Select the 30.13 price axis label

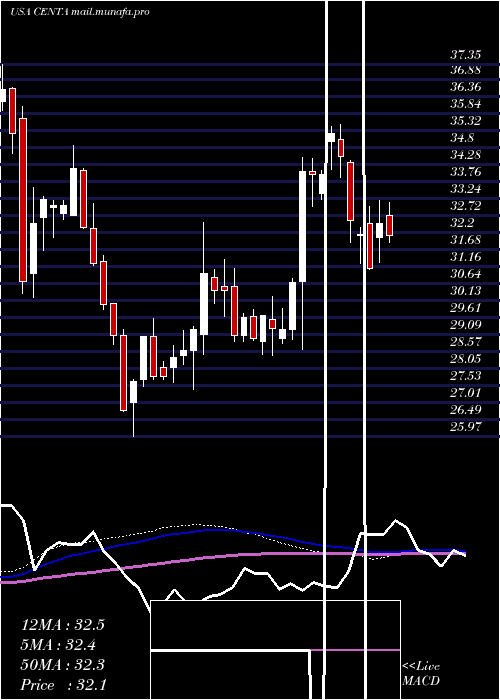click(x=466, y=291)
